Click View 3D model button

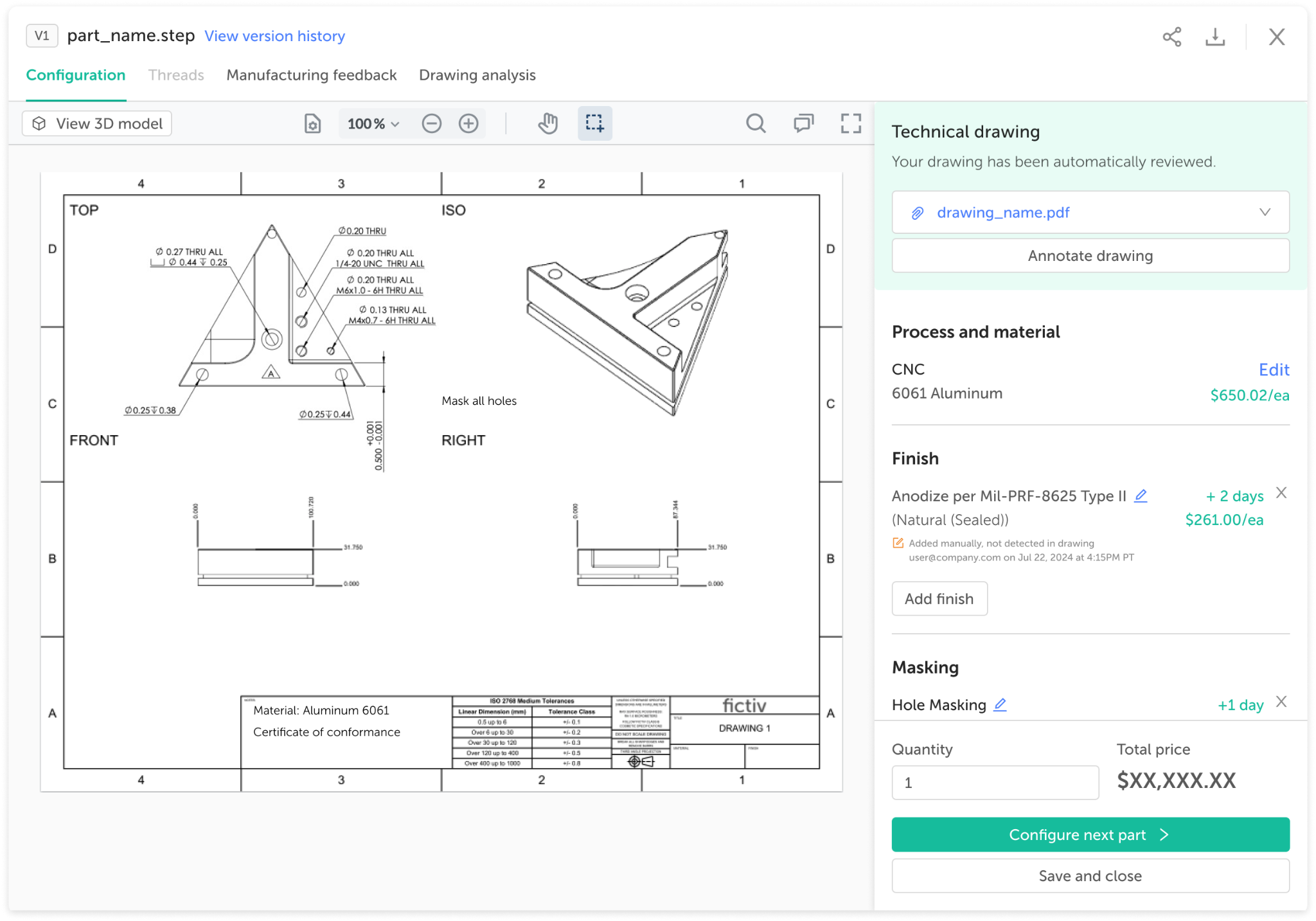point(97,123)
